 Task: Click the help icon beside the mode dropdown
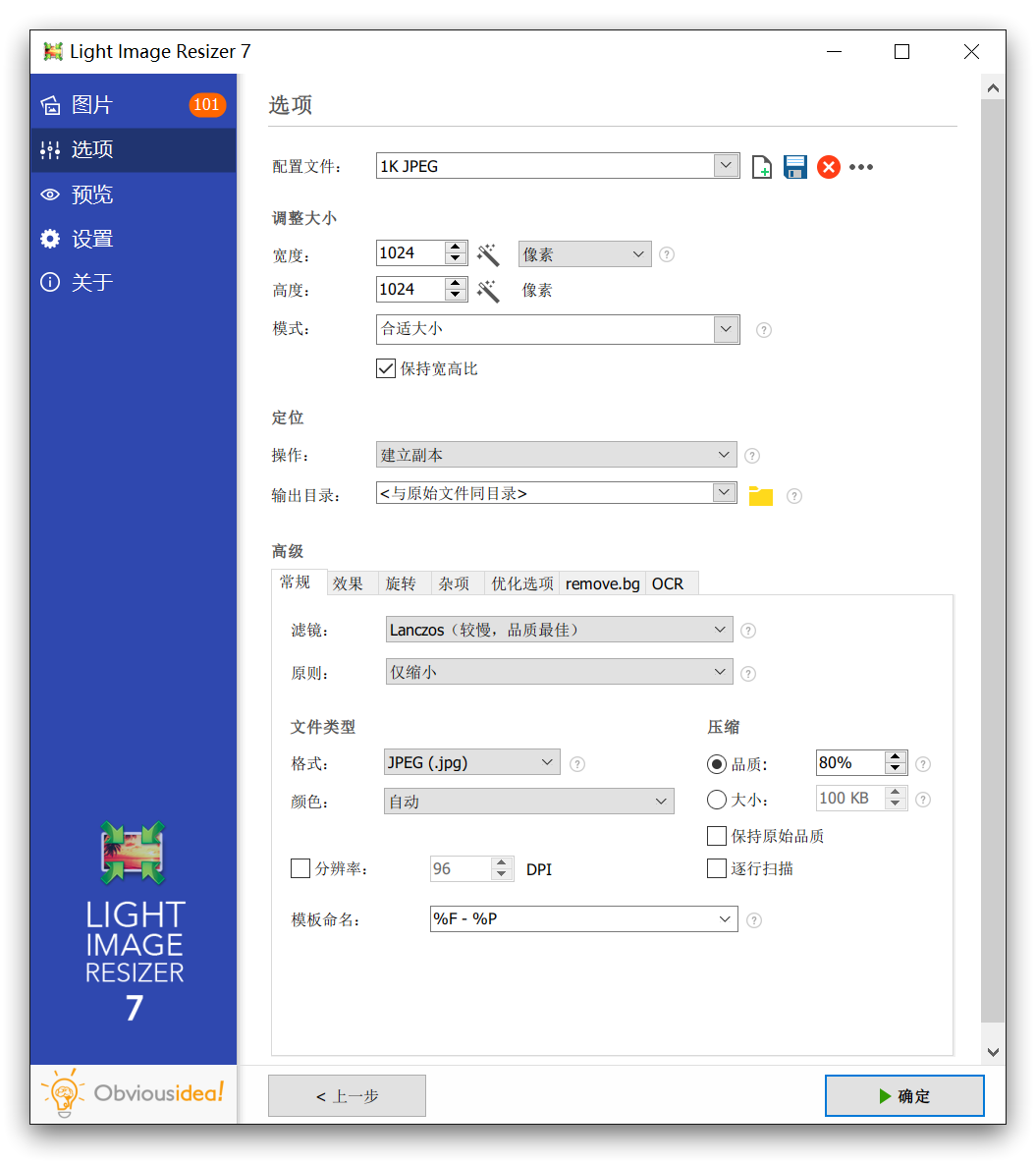[764, 330]
